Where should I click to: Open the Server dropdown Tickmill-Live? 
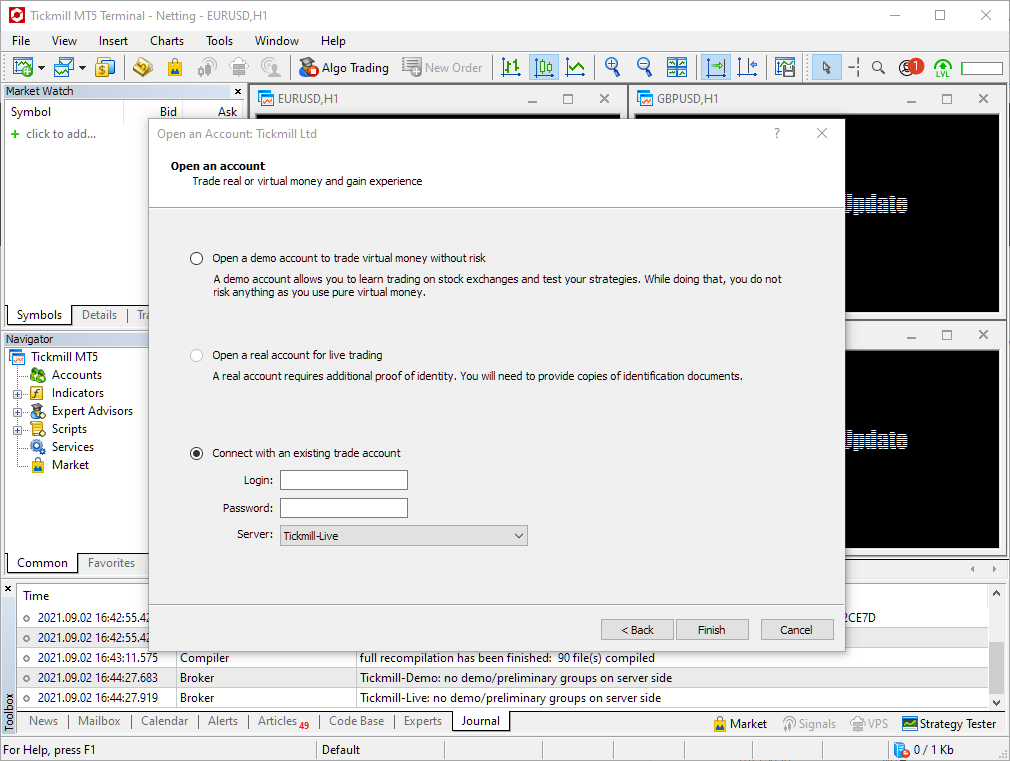click(x=403, y=535)
